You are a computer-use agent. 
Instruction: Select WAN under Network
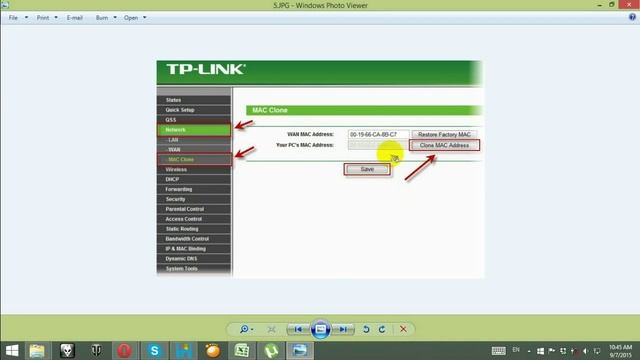coord(194,149)
